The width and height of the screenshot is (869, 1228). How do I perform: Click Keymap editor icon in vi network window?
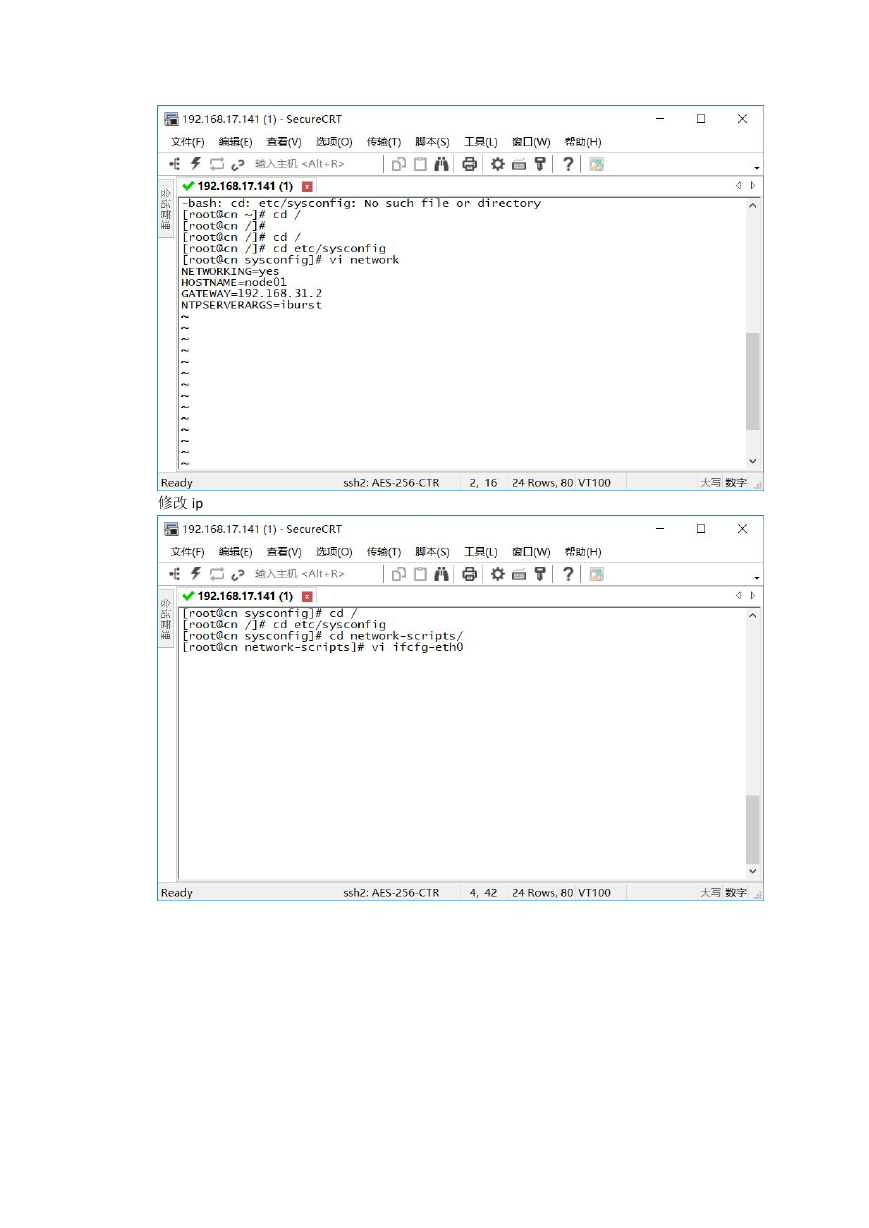tap(519, 164)
